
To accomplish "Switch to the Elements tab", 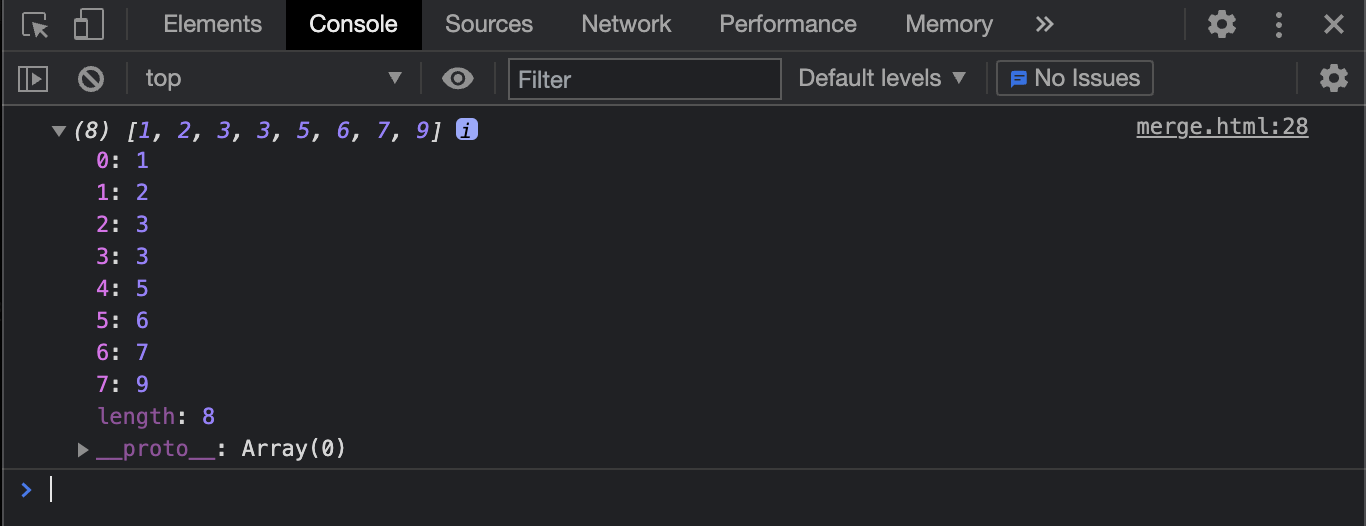I will (x=212, y=25).
